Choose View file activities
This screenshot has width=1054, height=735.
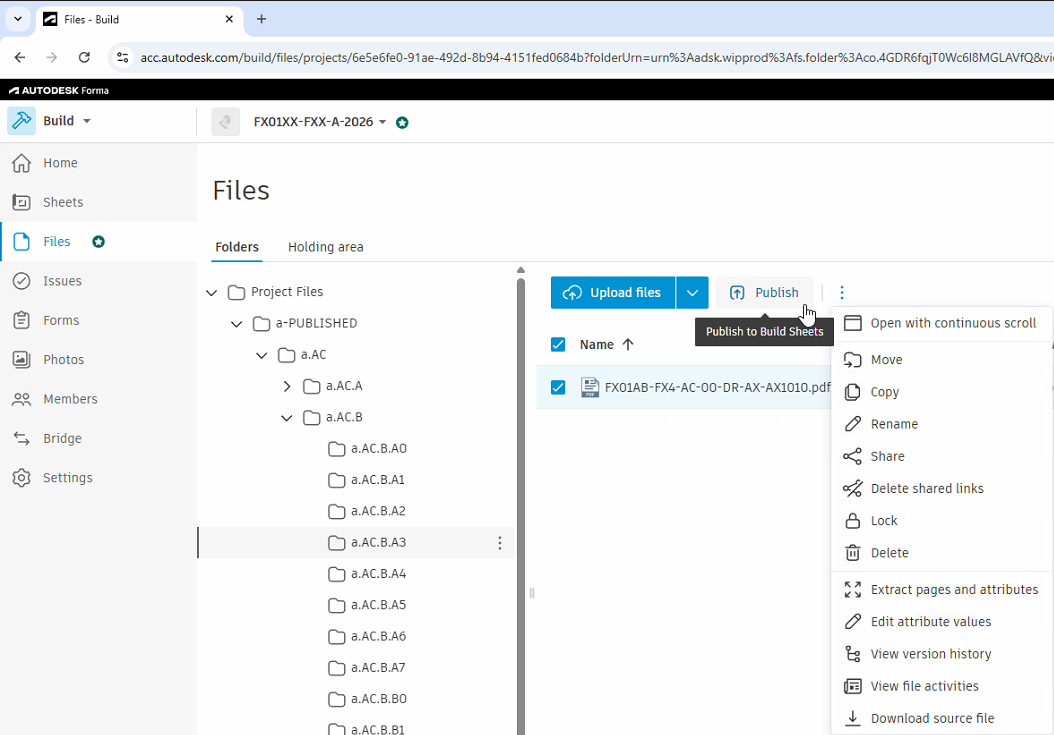(941, 687)
